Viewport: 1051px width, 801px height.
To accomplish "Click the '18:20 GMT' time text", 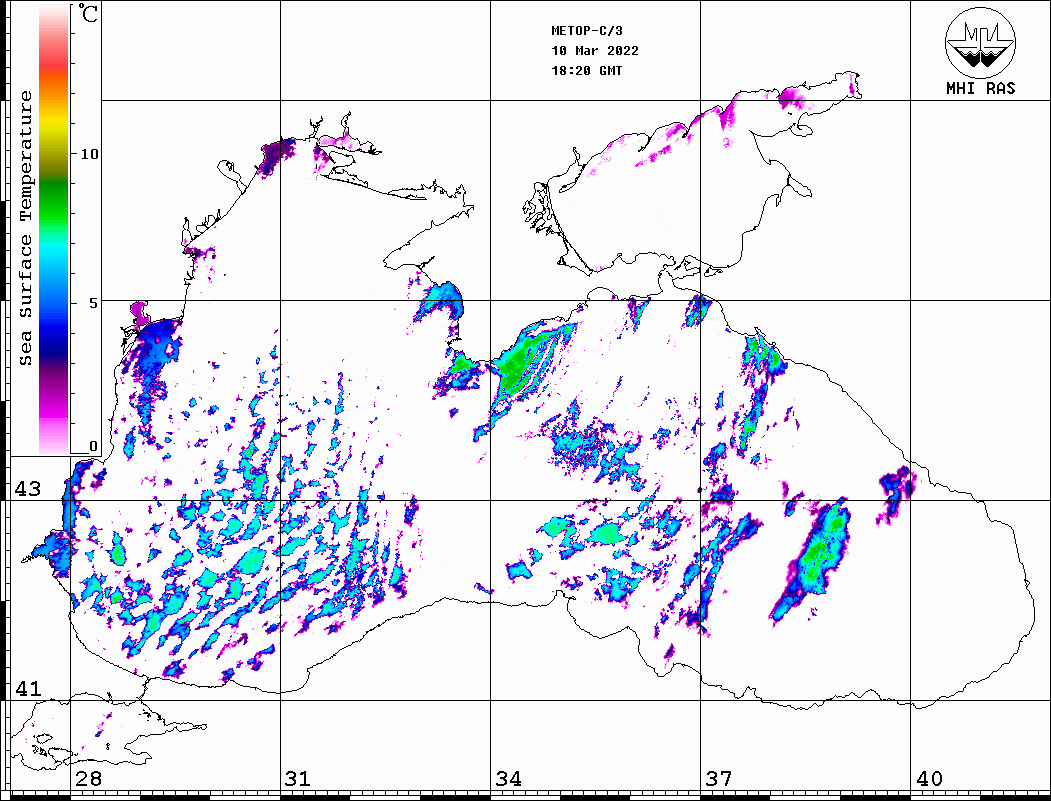I will click(x=587, y=71).
